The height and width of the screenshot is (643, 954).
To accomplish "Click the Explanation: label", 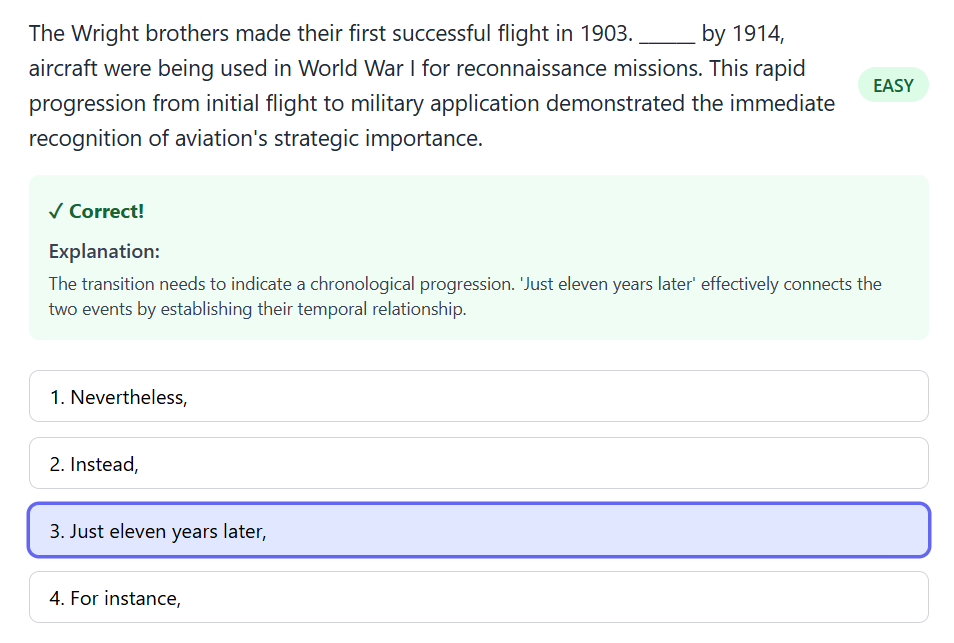I will (104, 251).
